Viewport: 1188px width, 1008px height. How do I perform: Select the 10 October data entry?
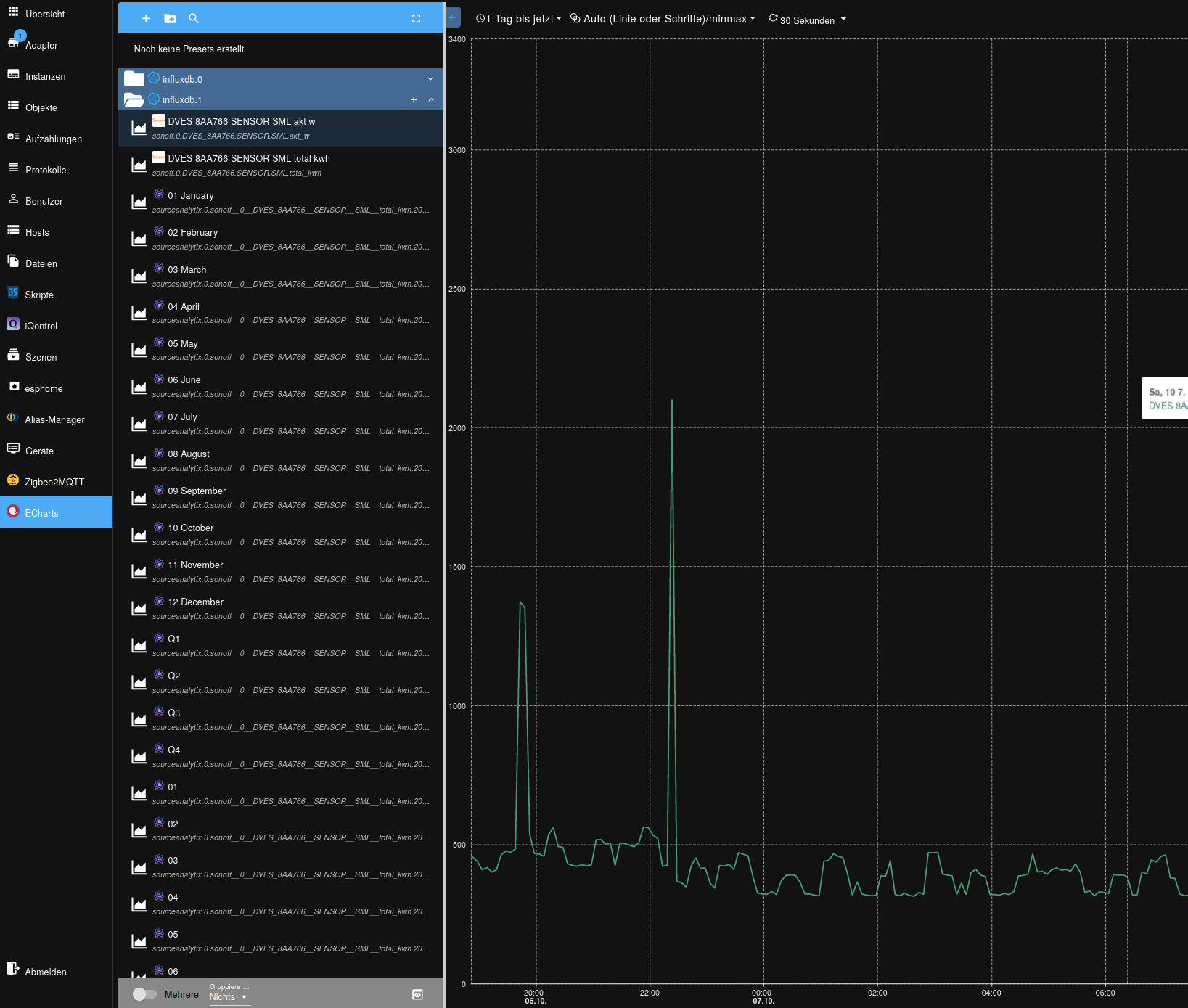[190, 528]
